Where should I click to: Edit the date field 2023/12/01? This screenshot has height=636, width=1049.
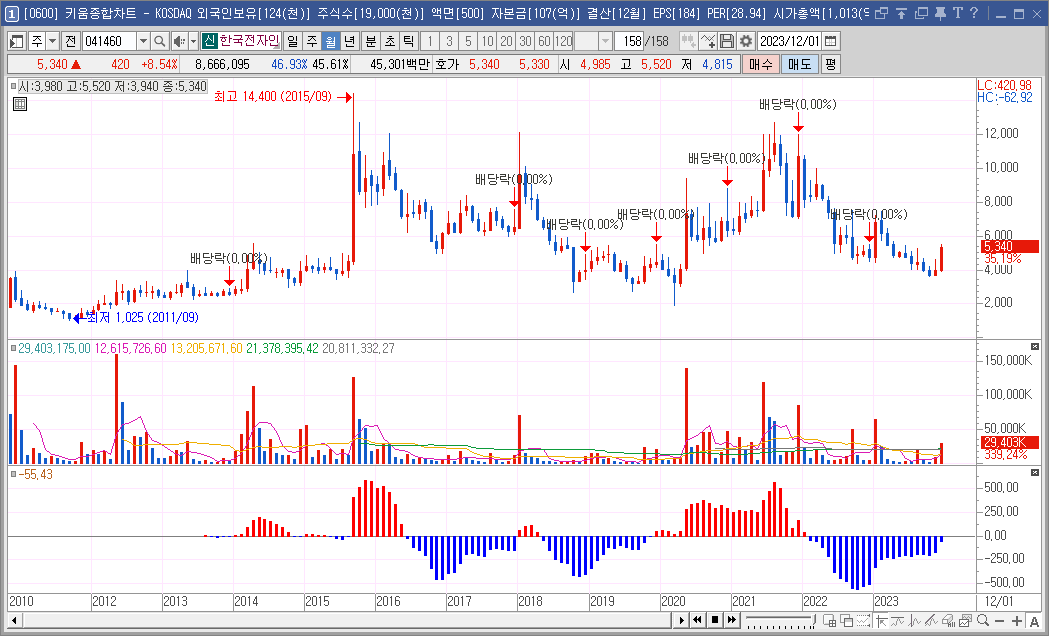click(x=789, y=41)
